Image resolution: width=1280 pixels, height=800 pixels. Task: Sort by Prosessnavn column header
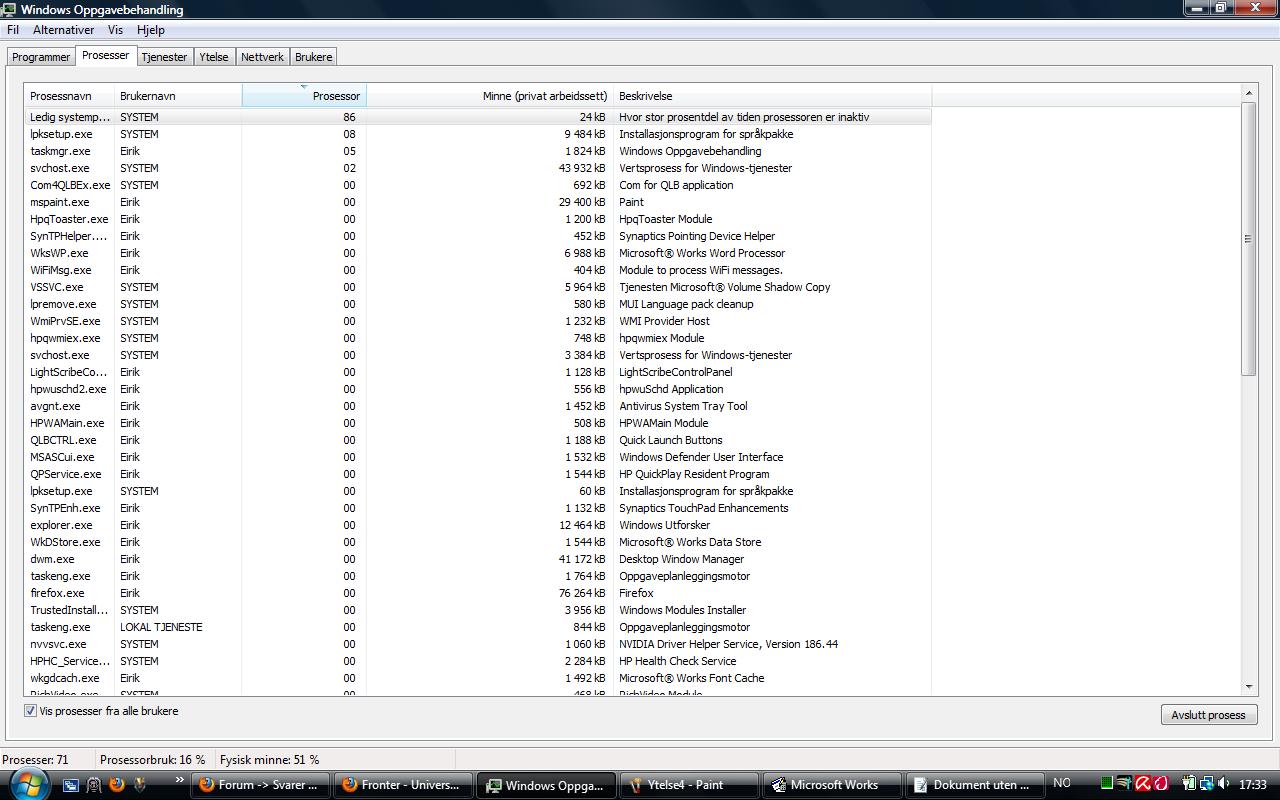coord(69,96)
